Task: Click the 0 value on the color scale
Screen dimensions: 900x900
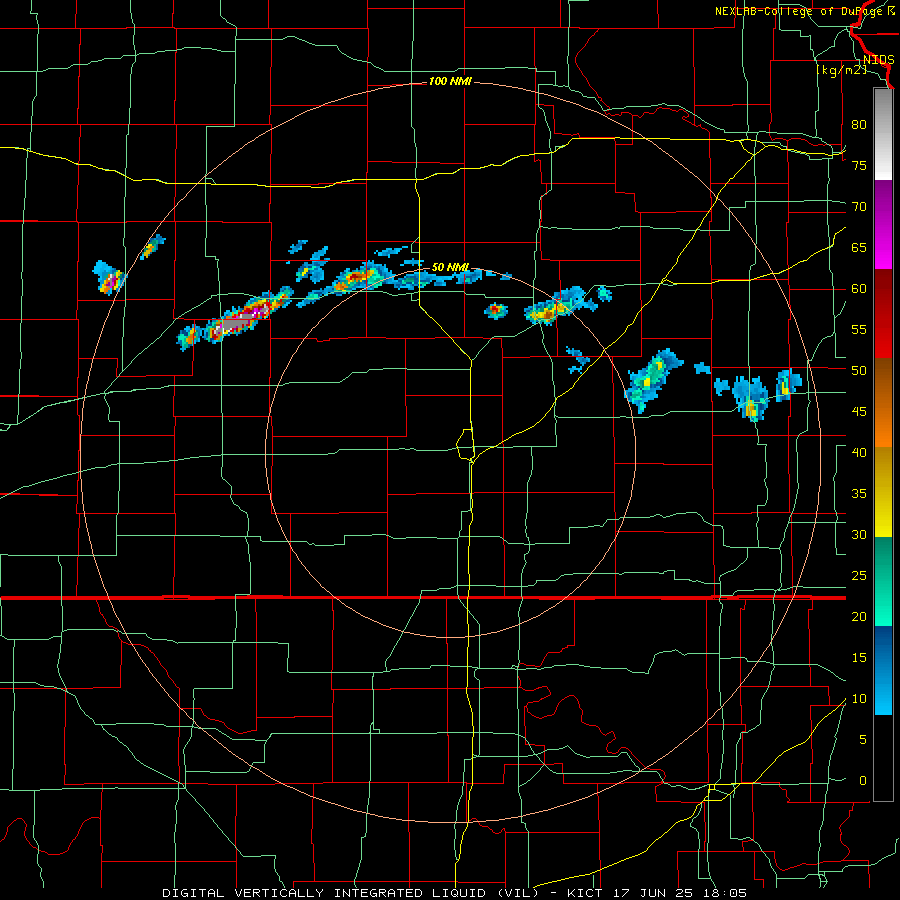Action: [863, 781]
